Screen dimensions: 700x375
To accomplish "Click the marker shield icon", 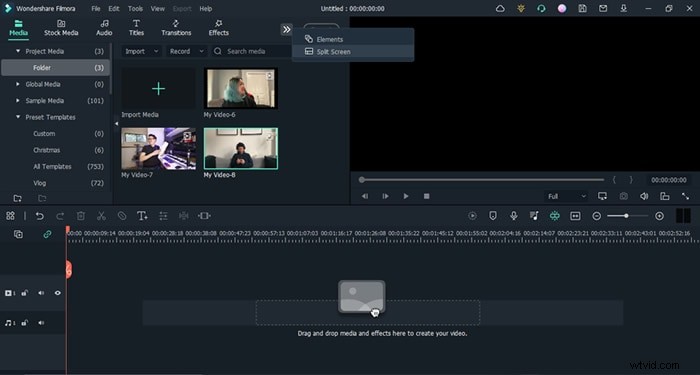I will [493, 216].
